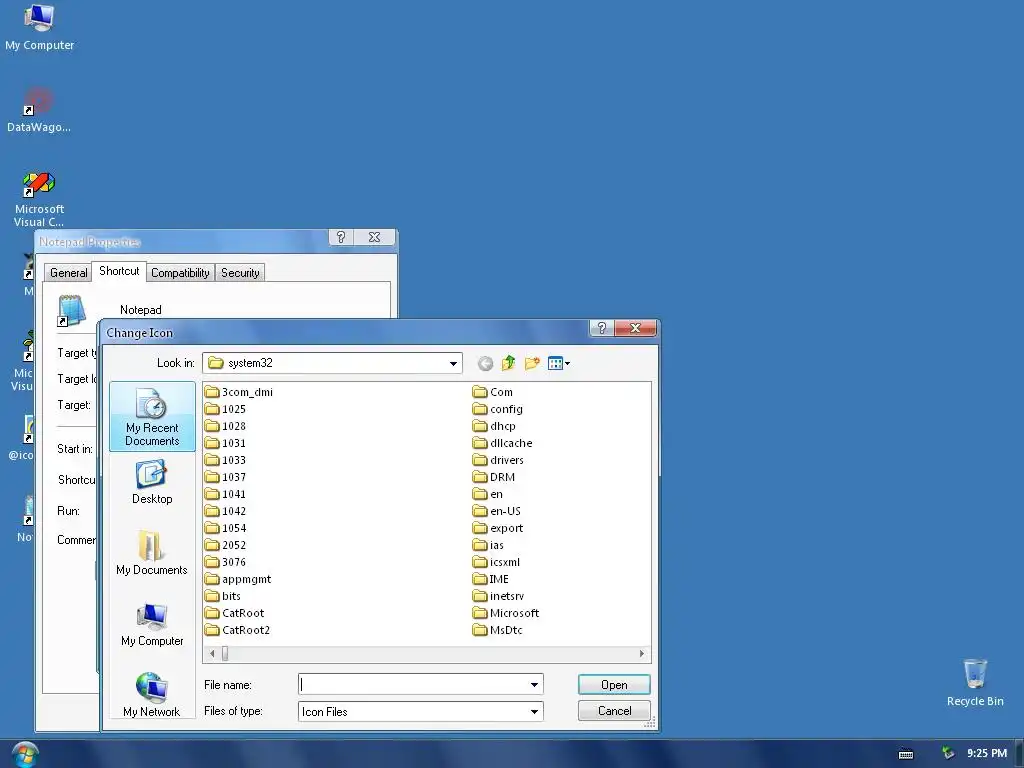Click the Go Back arrow icon in Change Icon dialog
This screenshot has height=768, width=1024.
pyautogui.click(x=485, y=363)
